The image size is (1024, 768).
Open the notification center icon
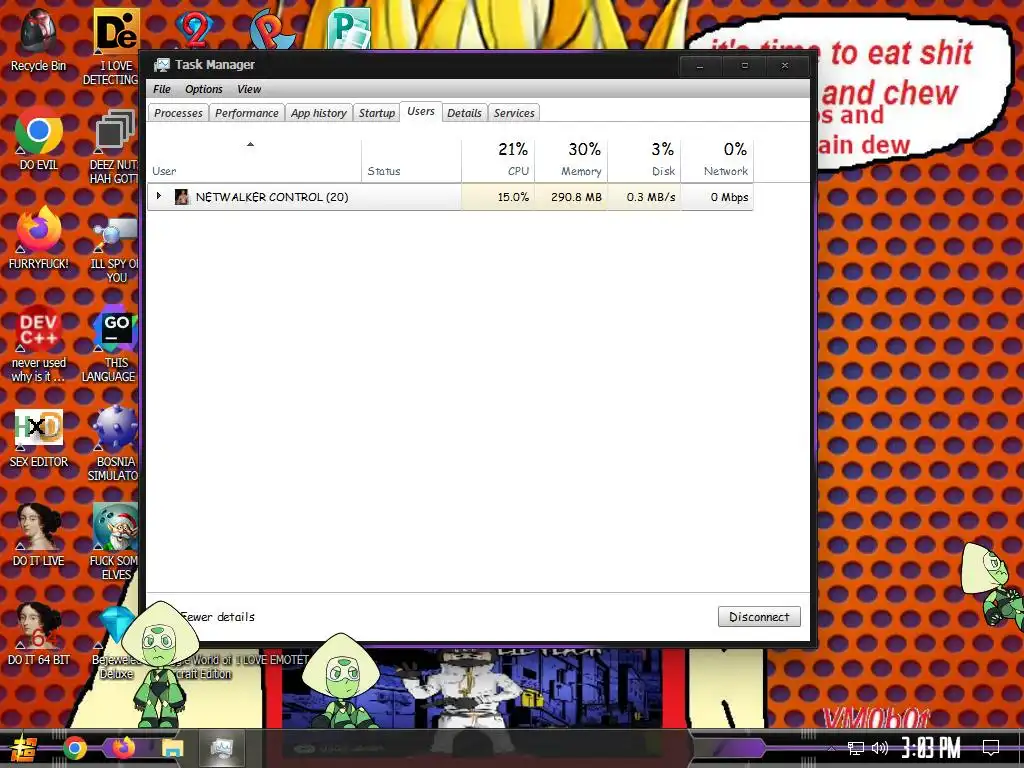[x=991, y=748]
